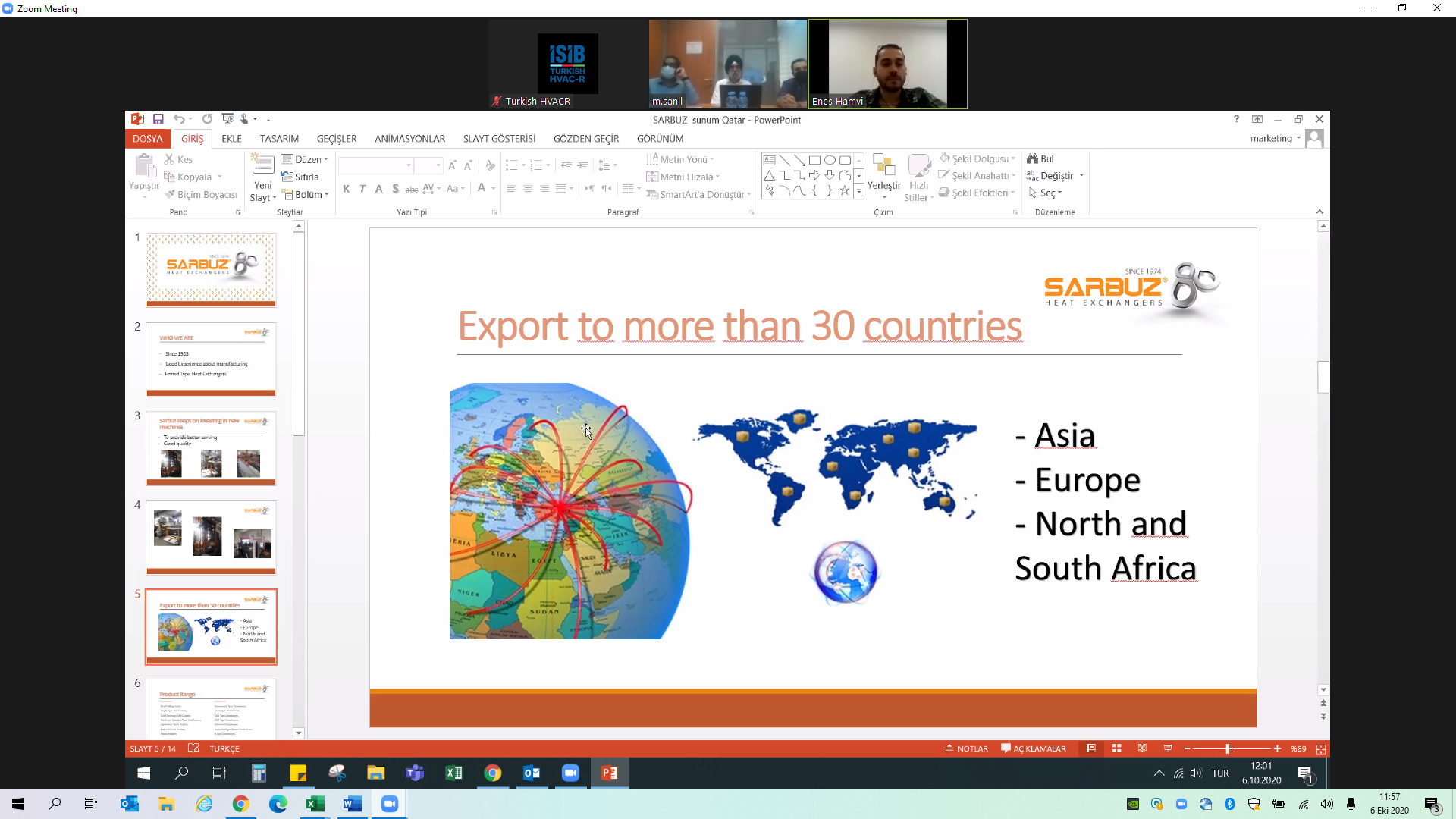This screenshot has height=819, width=1456.
Task: Toggle text shadow (S) formatting
Action: click(x=395, y=189)
